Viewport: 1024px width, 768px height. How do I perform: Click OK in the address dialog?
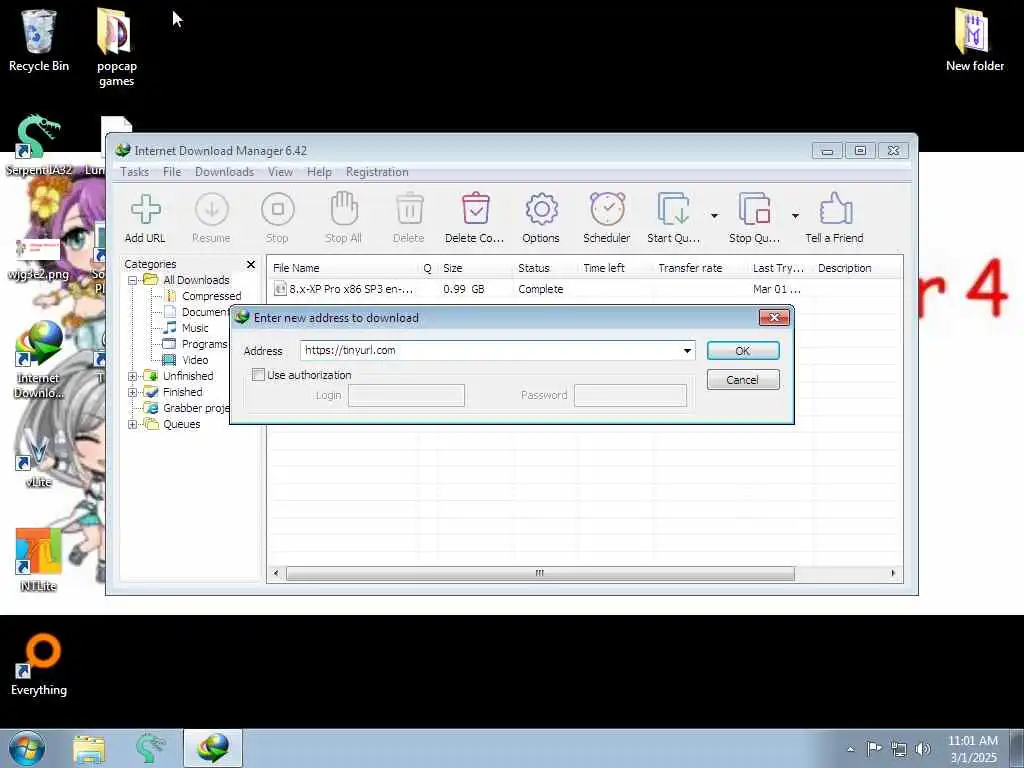[743, 351]
